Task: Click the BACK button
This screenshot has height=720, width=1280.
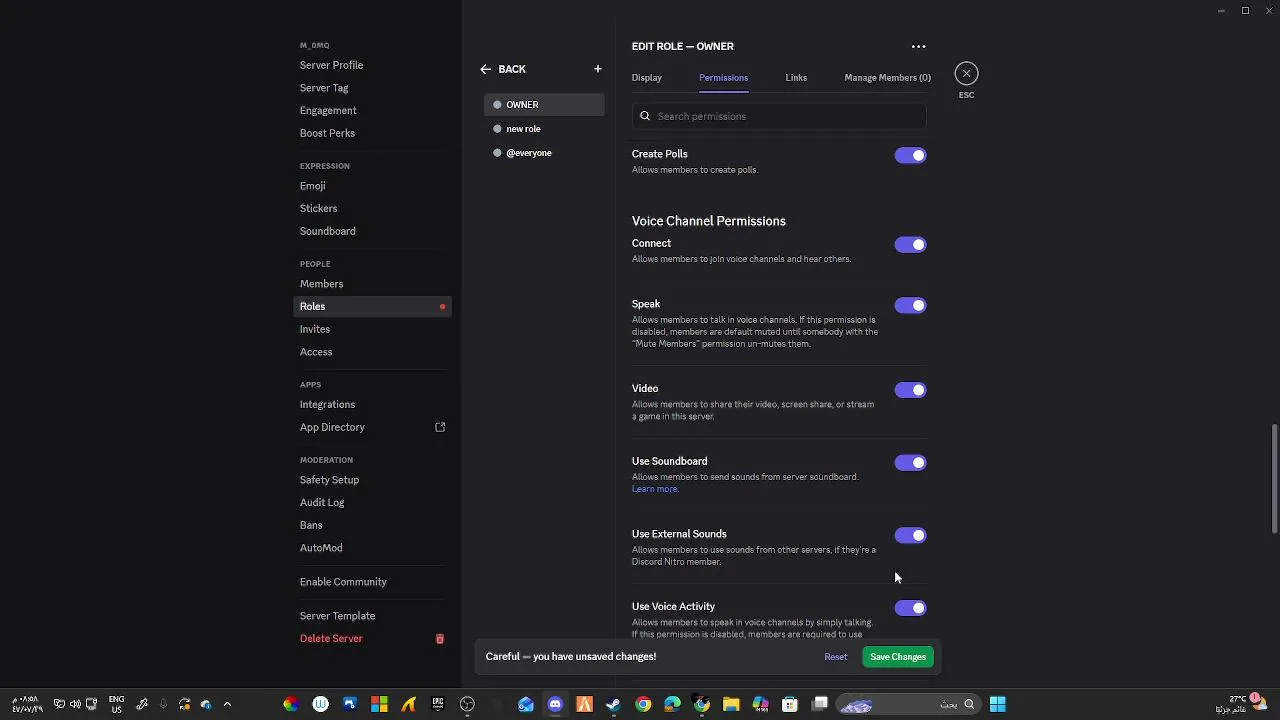Action: click(x=503, y=69)
